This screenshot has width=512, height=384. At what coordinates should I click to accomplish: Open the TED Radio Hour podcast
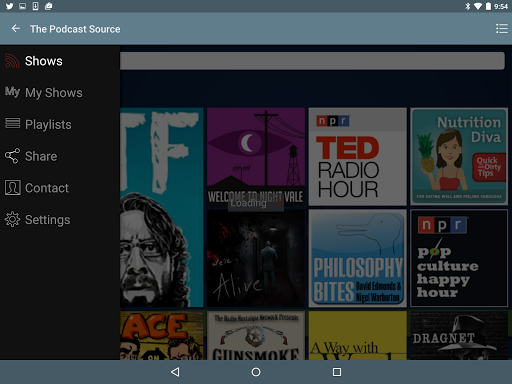(x=358, y=157)
